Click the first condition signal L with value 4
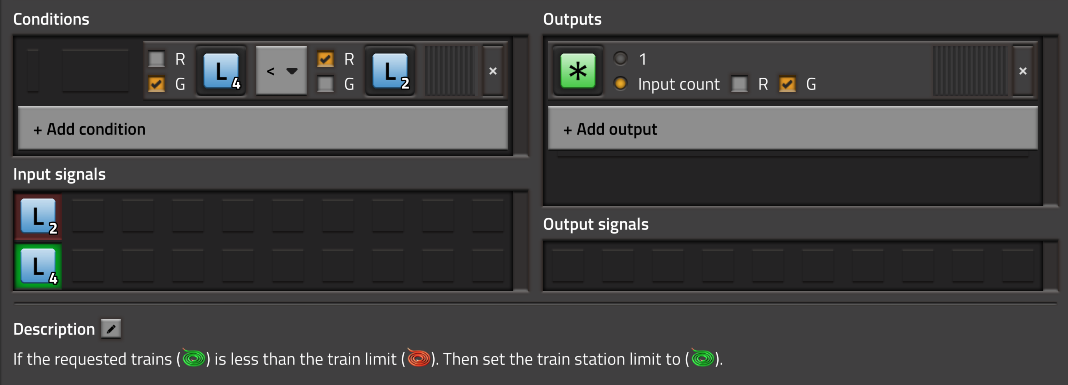Viewport: 1068px width, 385px height. 221,71
